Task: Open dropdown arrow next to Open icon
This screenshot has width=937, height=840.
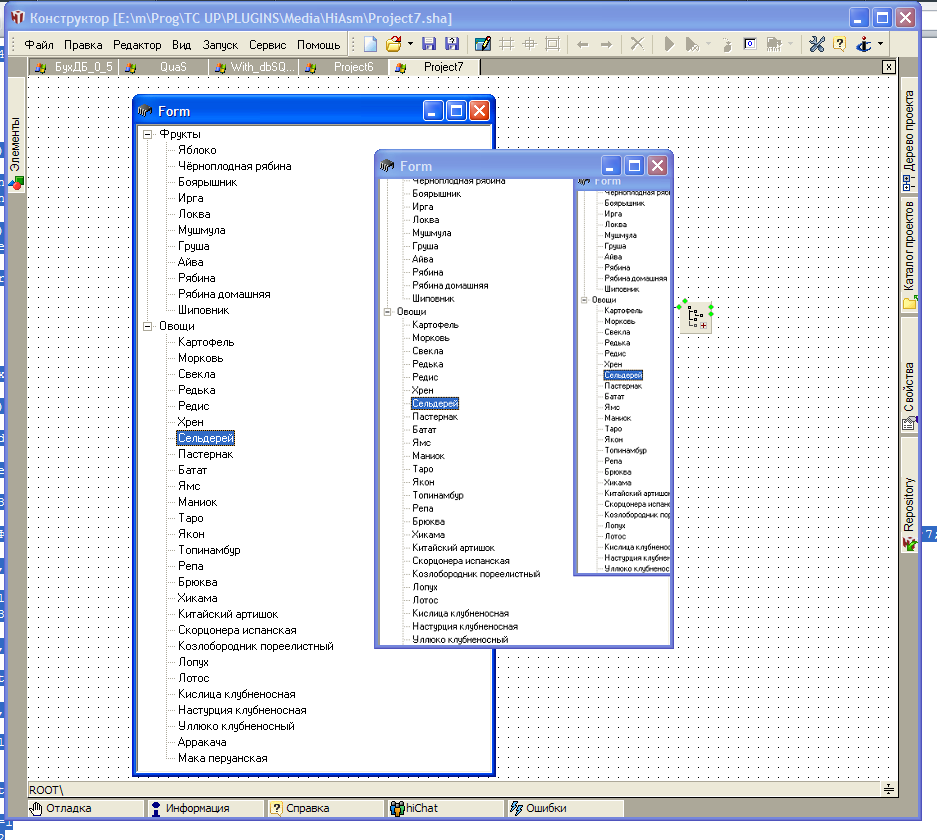Action: (x=409, y=44)
